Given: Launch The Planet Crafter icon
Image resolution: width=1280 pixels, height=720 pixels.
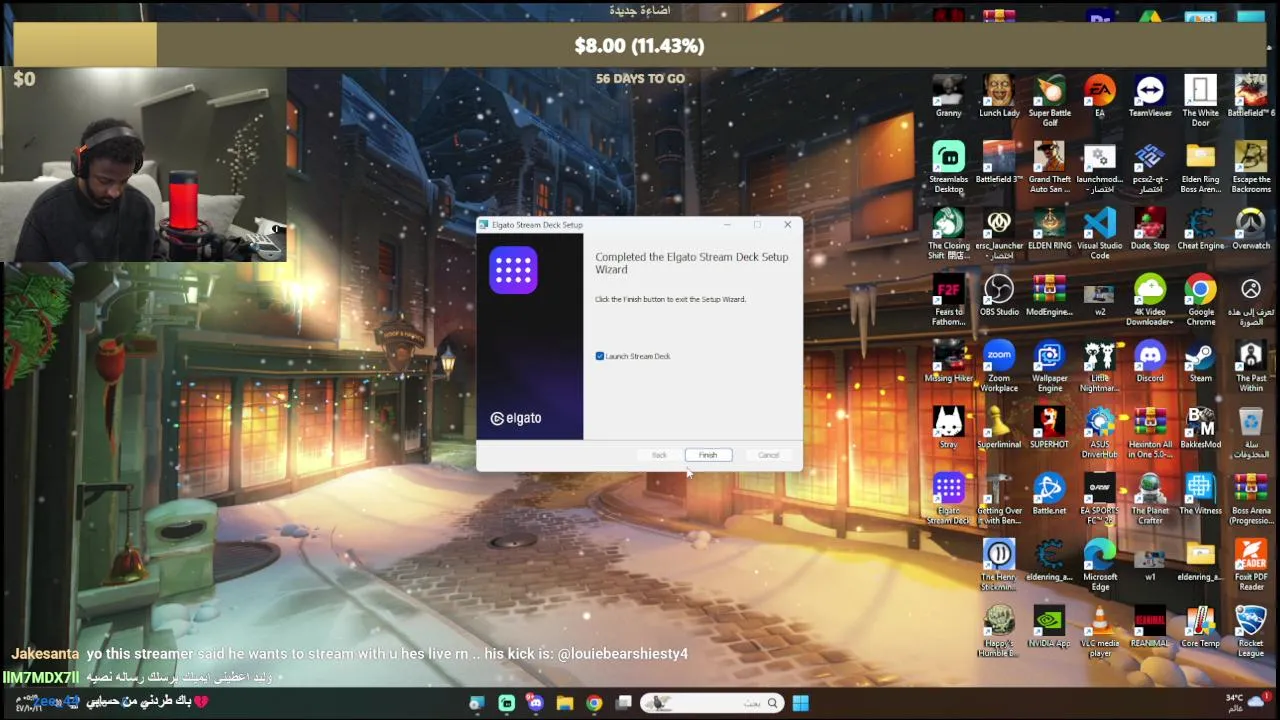Looking at the screenshot, I should coord(1150,498).
